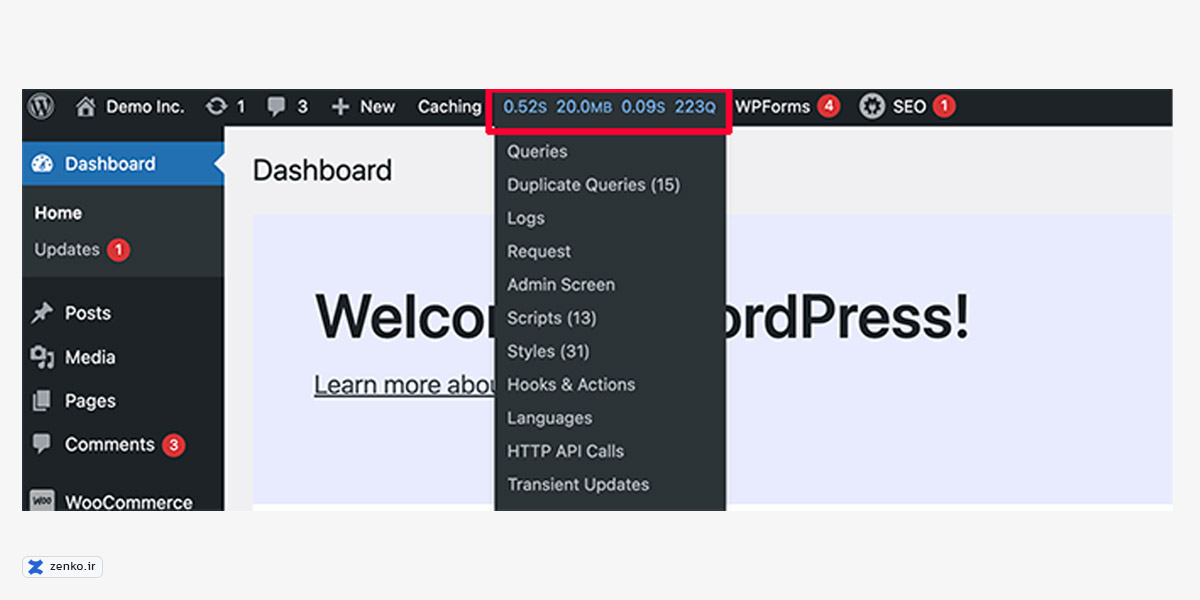This screenshot has width=1200, height=600.
Task: Open the WPForms admin bar menu
Action: tap(772, 107)
